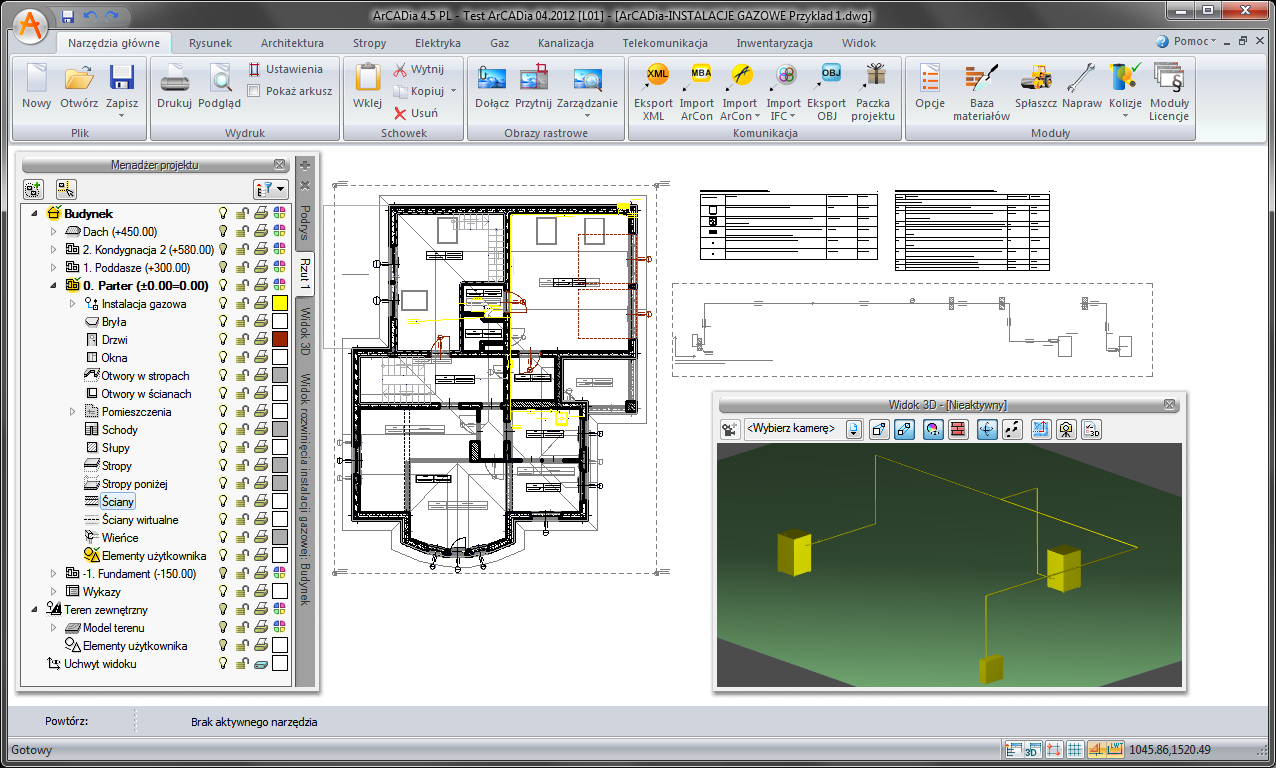Switch to the Telekomunikacja tab
This screenshot has height=768, width=1276.
click(665, 43)
